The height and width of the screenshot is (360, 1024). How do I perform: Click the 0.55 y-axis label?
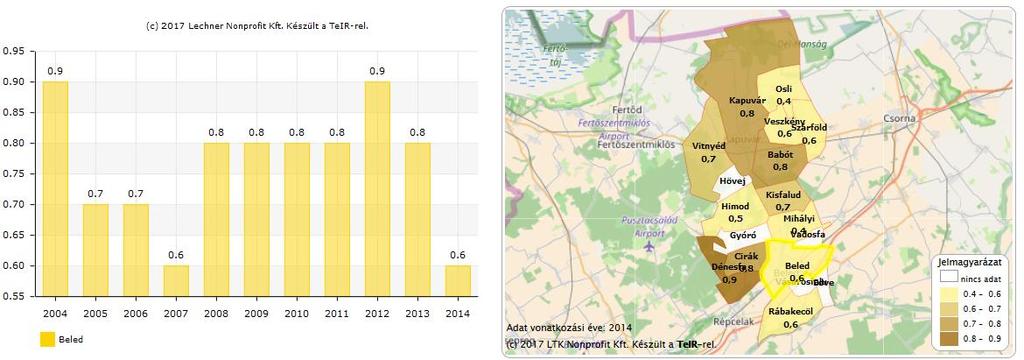click(x=14, y=297)
